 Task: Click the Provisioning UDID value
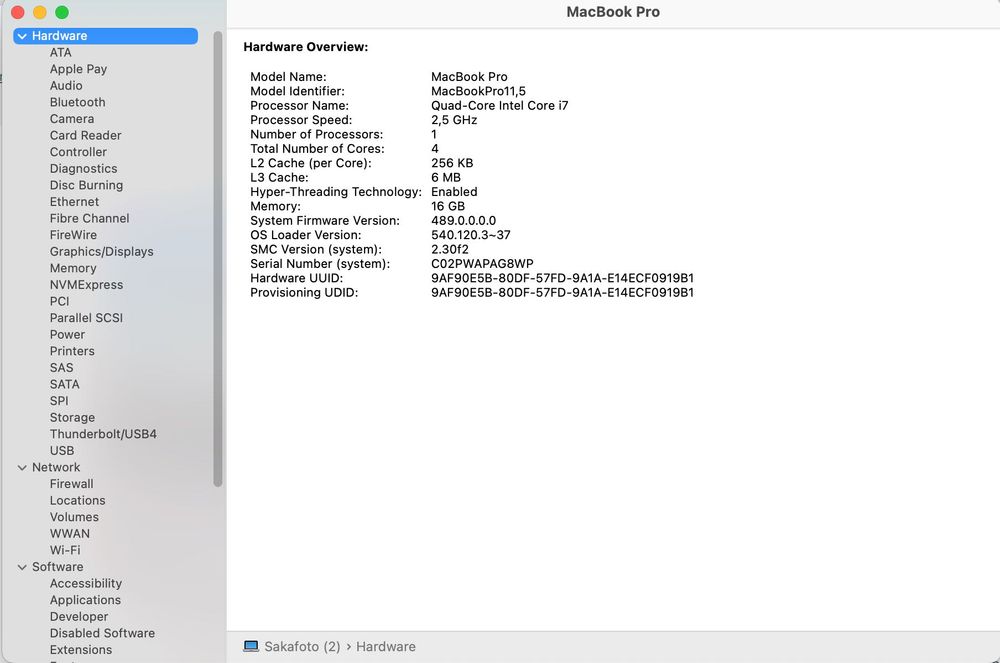562,293
